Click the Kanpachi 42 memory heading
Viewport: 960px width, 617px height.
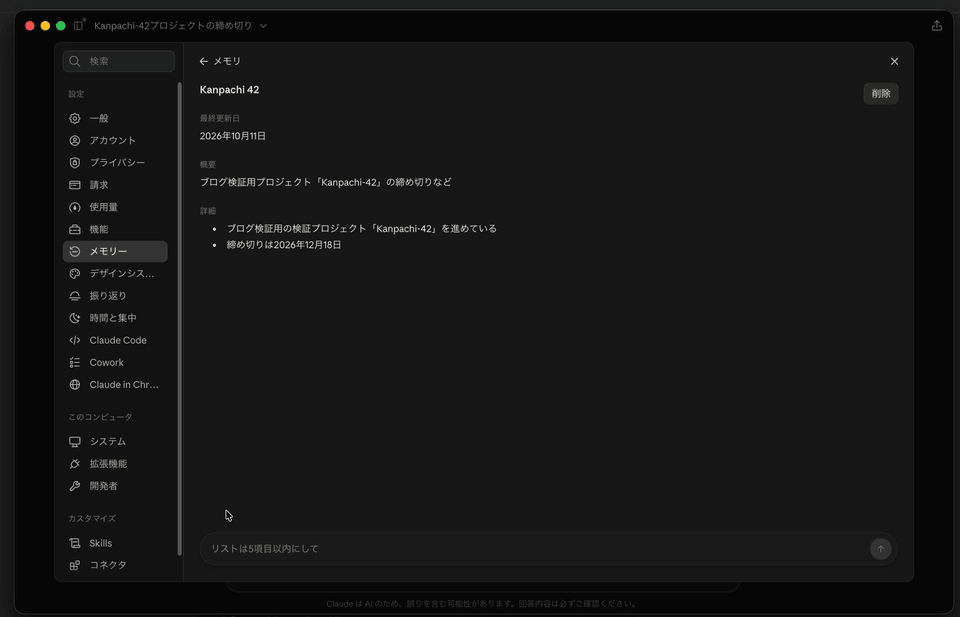(230, 90)
